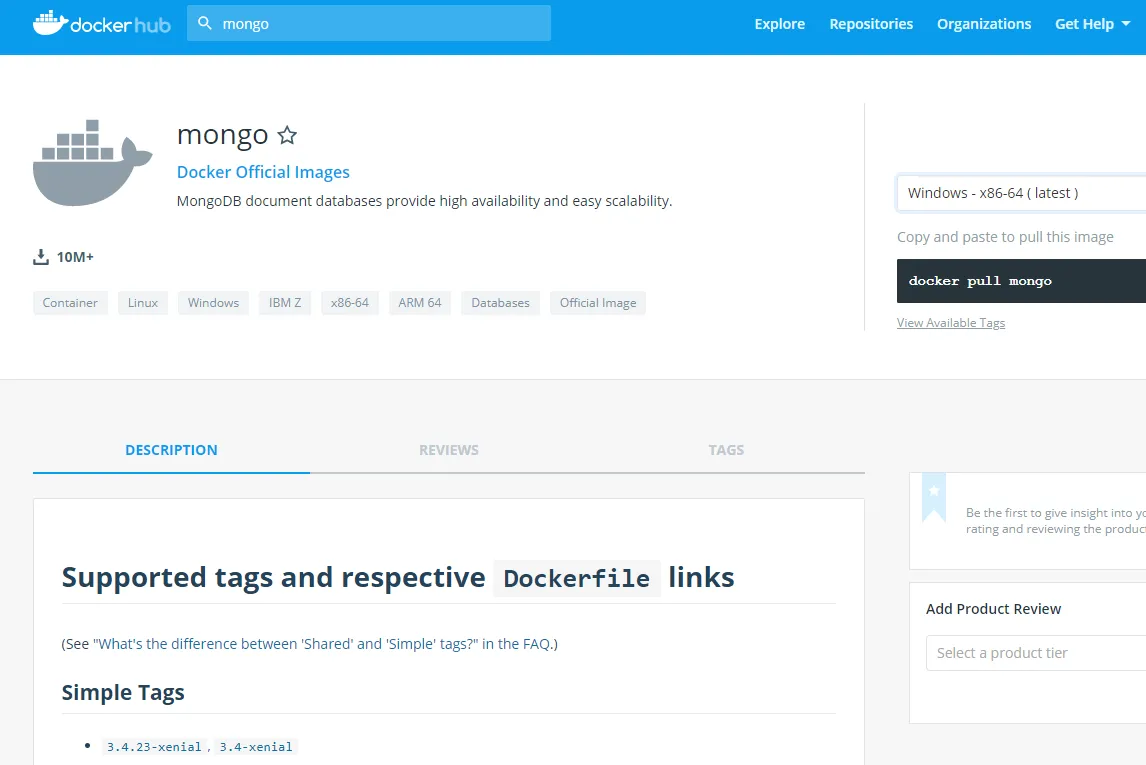
Task: Click the Add Product Review heading
Action: coord(993,609)
